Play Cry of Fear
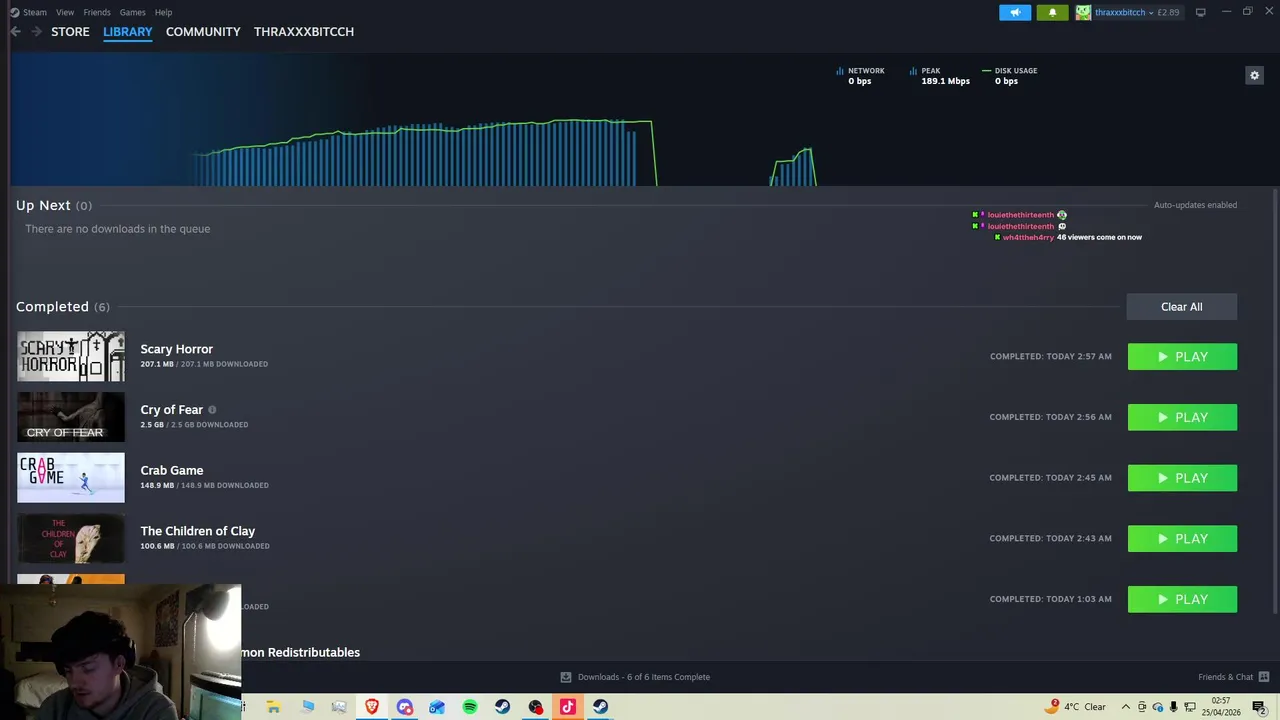This screenshot has height=720, width=1280. tap(1182, 417)
